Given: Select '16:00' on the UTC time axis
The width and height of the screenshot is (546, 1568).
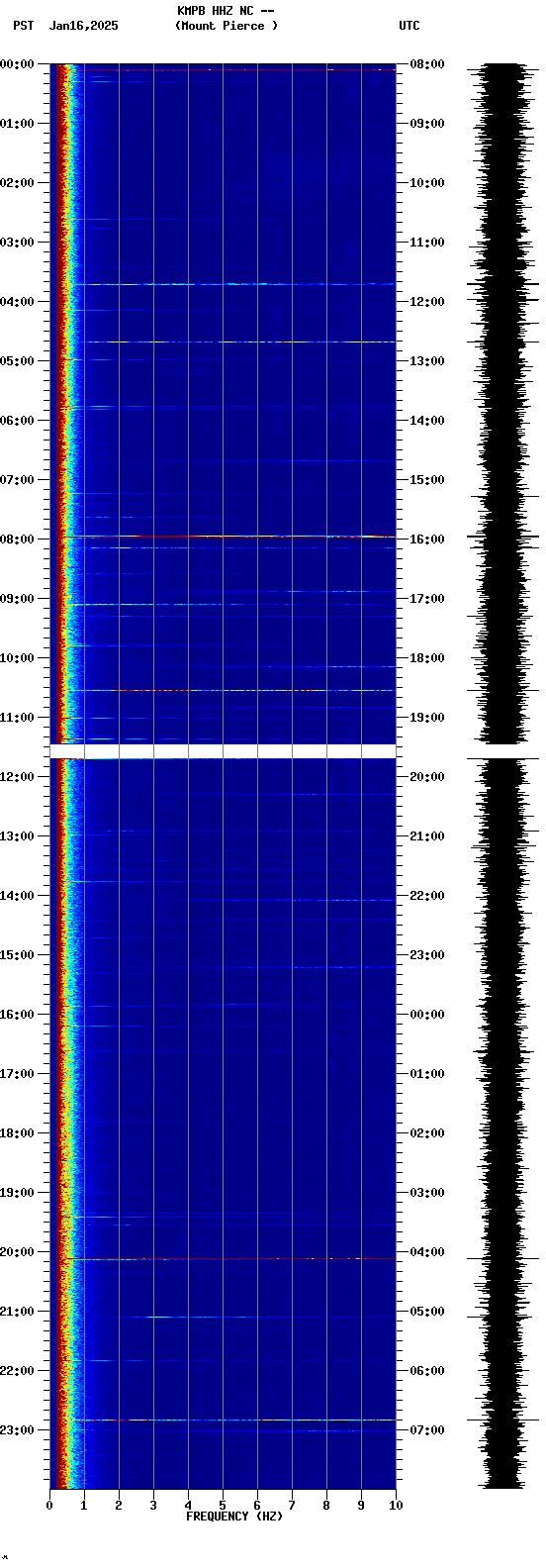Looking at the screenshot, I should pyautogui.click(x=427, y=539).
